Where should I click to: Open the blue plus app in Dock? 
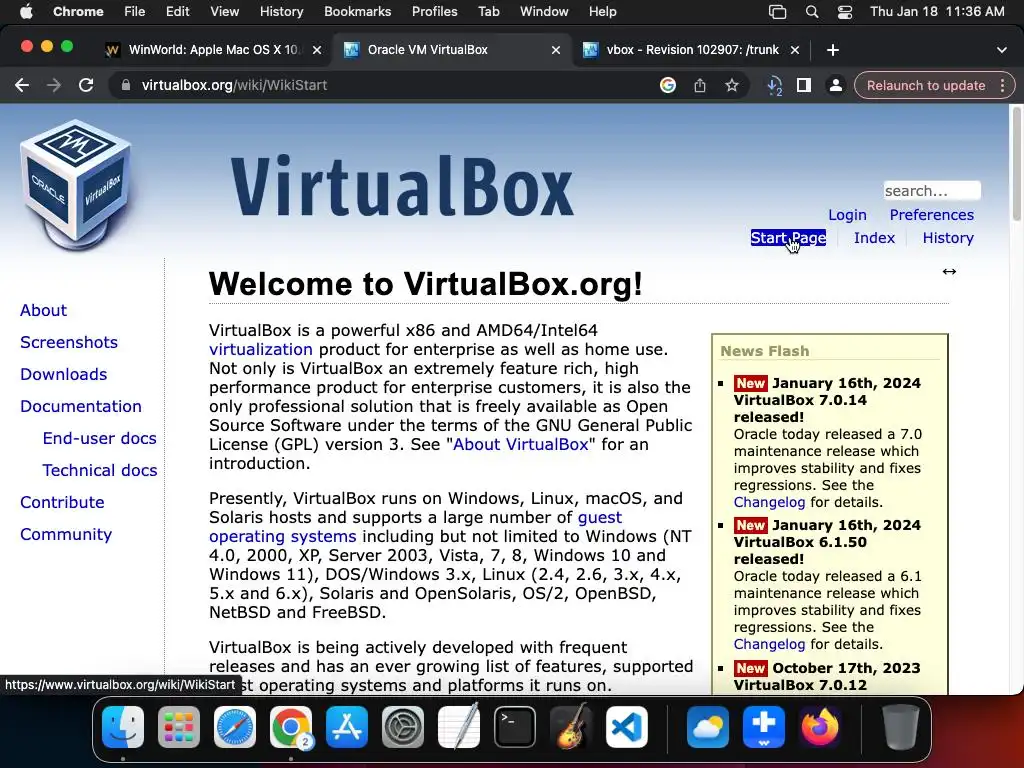point(764,727)
